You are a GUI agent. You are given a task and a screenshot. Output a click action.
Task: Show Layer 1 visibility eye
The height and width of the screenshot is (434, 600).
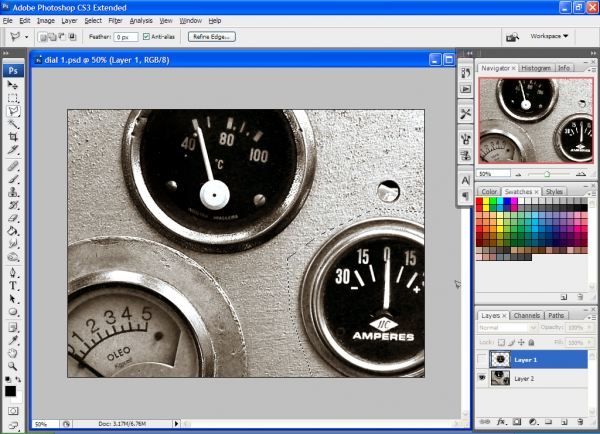click(482, 359)
